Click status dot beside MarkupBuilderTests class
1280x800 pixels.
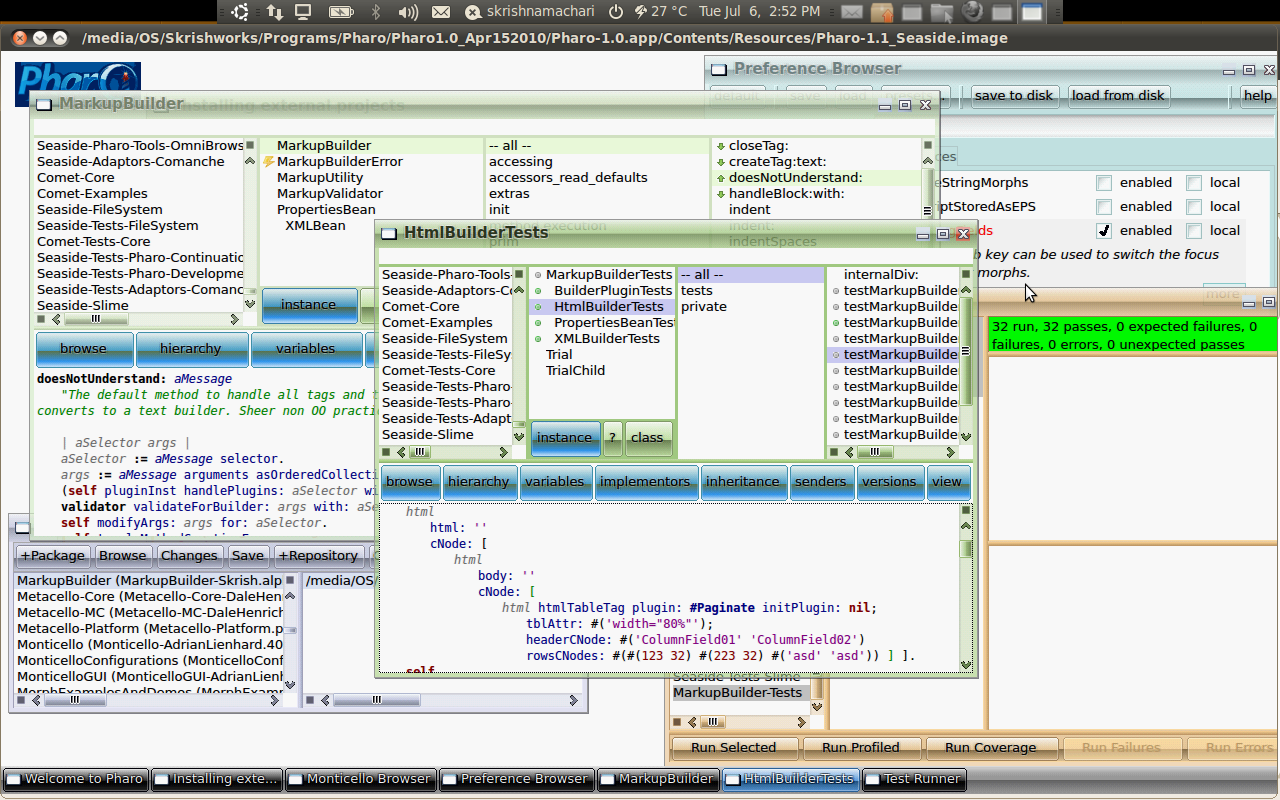point(538,275)
